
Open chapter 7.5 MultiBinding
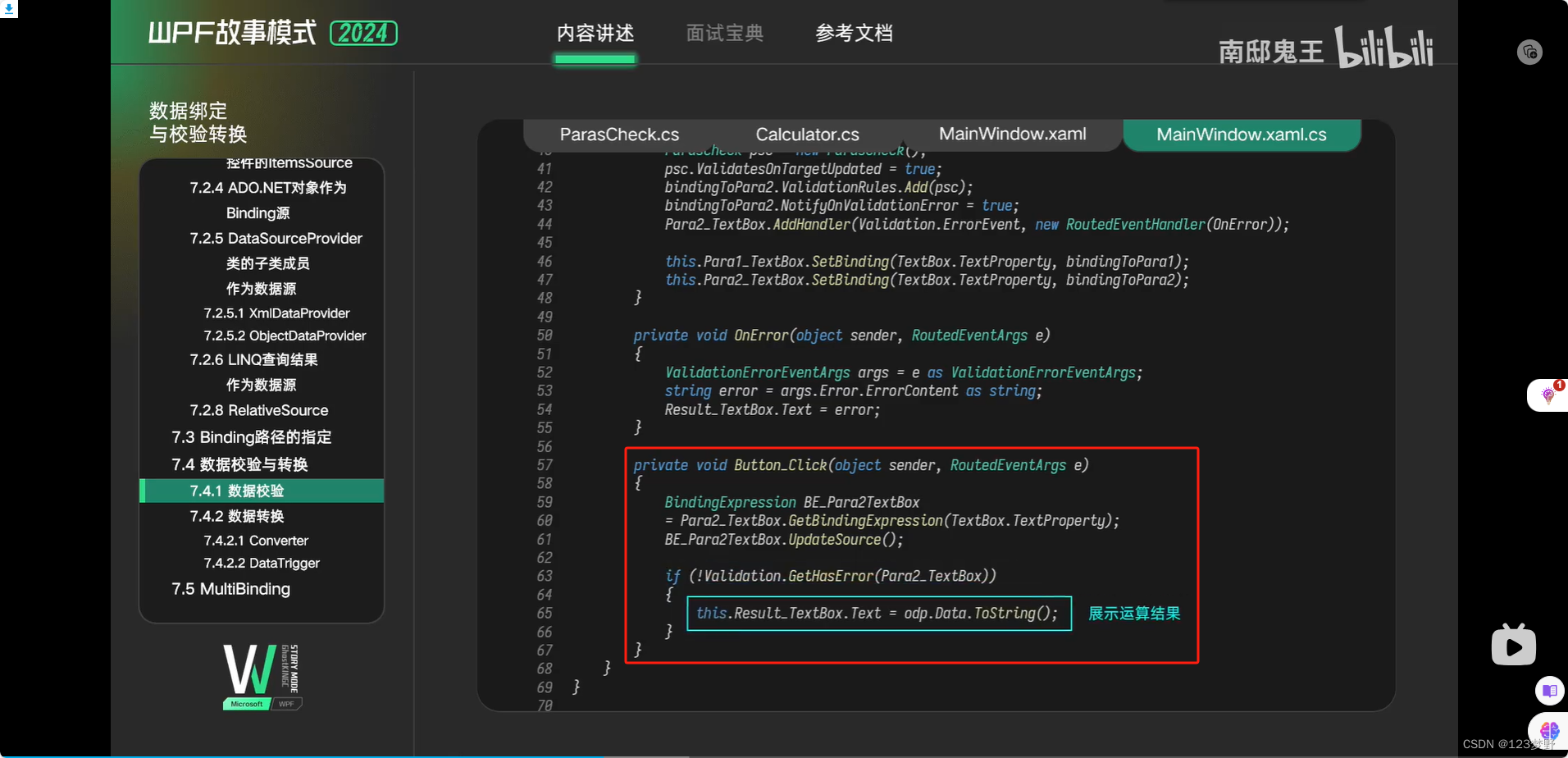point(230,589)
